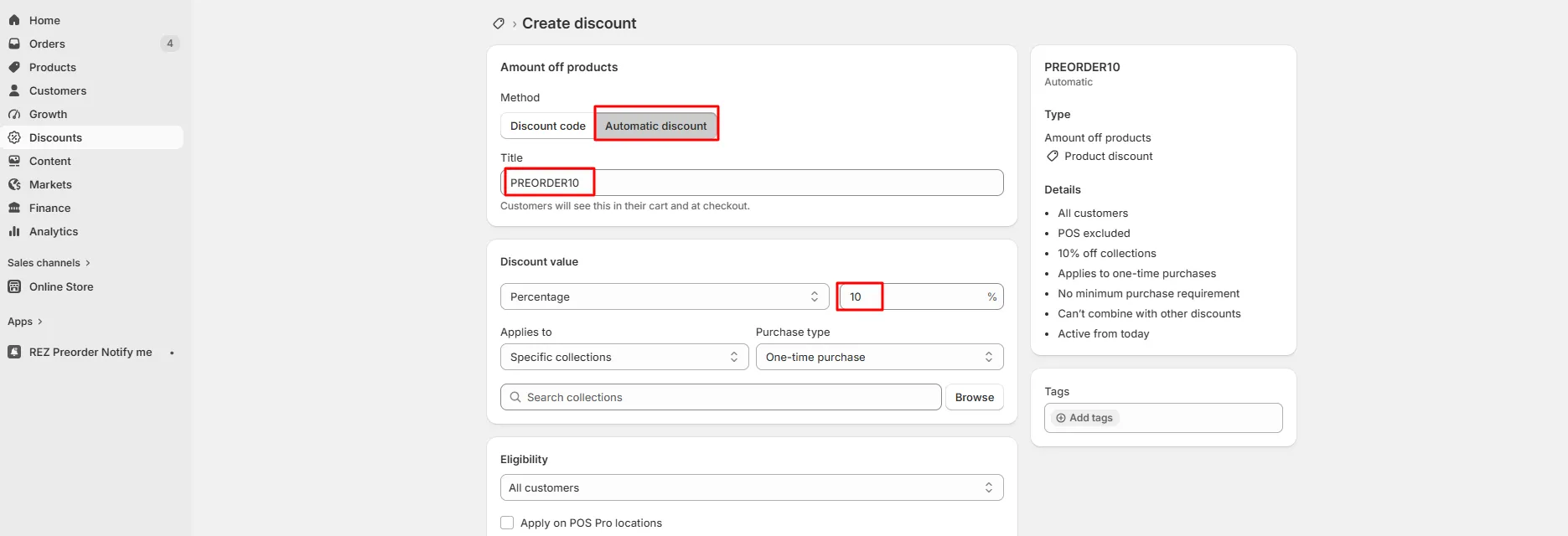Open Content in the sidebar
1568x536 pixels.
[92, 161]
